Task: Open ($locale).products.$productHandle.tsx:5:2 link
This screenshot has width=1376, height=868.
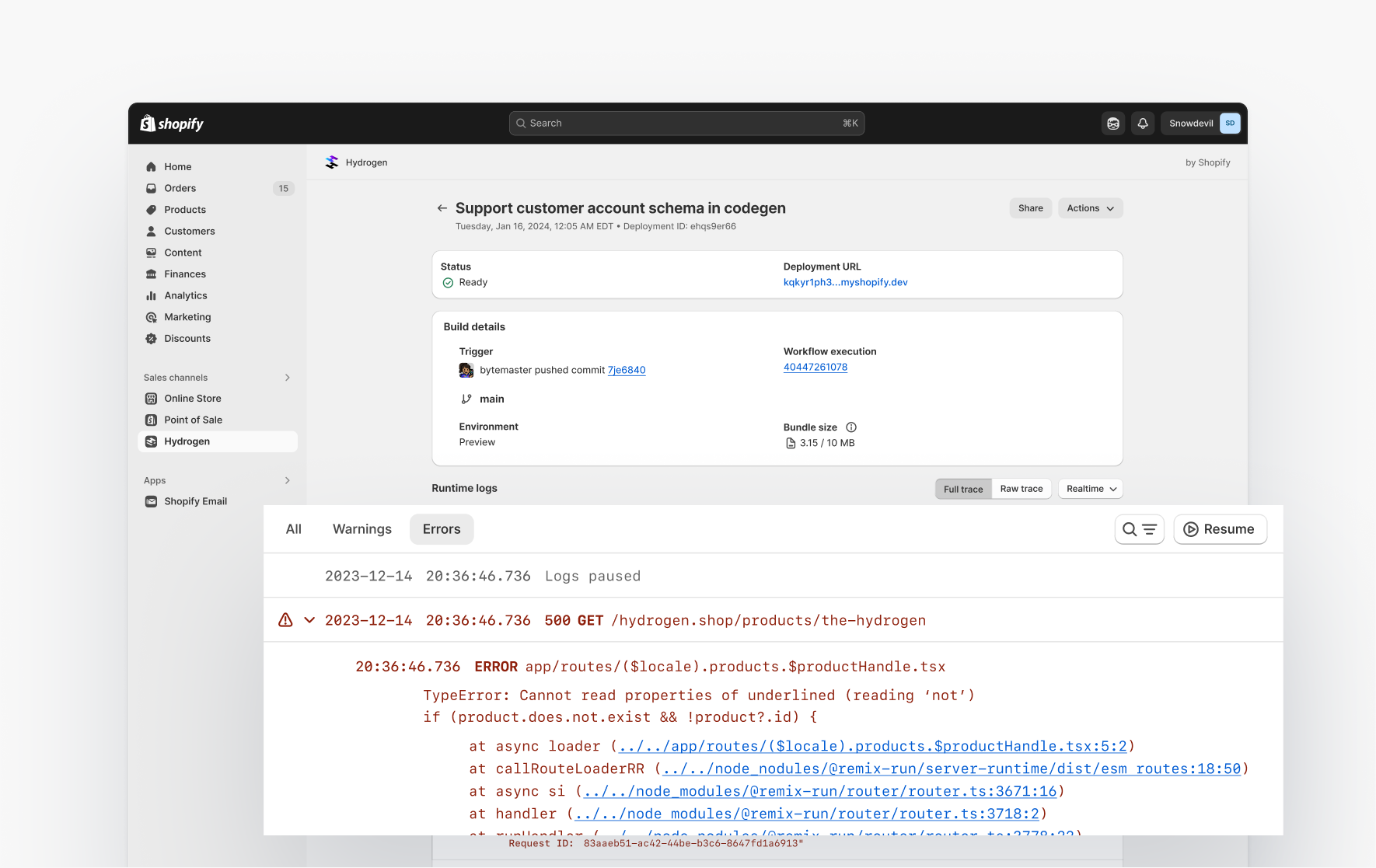Action: [872, 747]
